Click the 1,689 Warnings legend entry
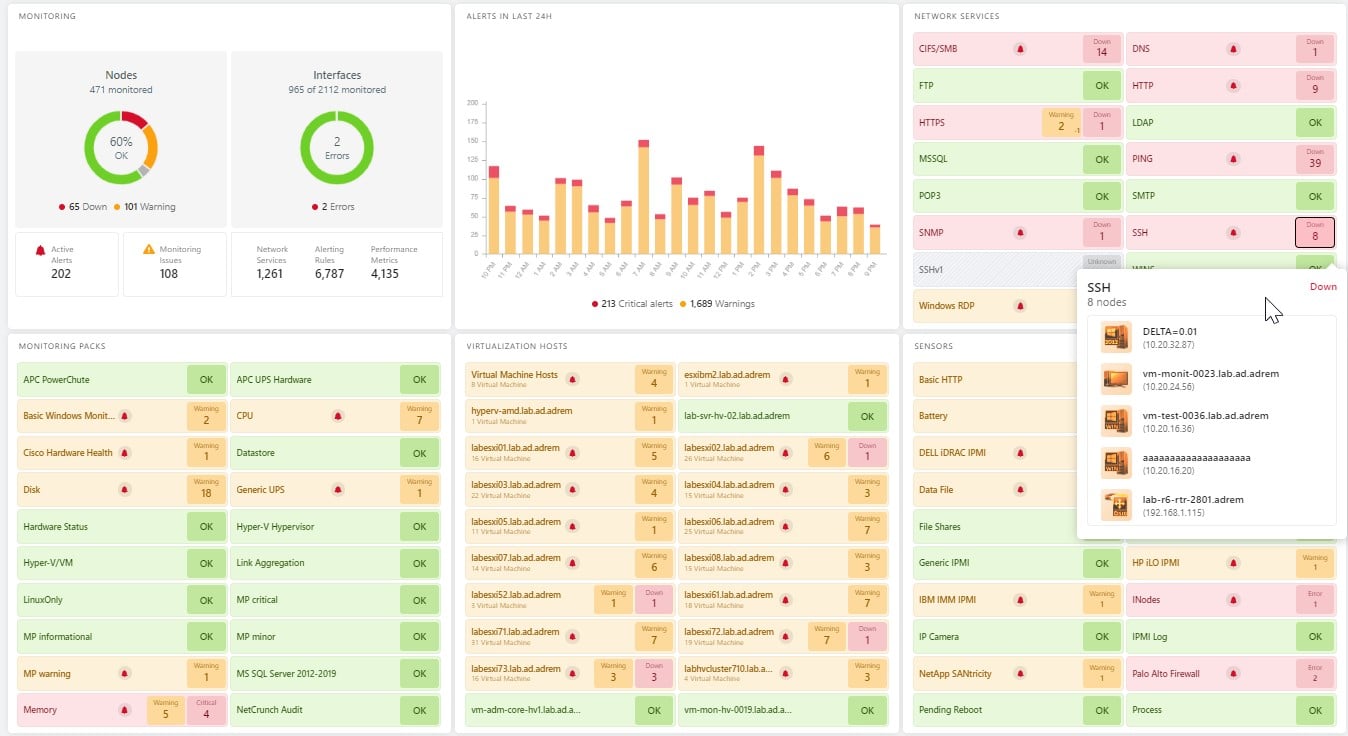Image resolution: width=1348 pixels, height=736 pixels. tap(717, 303)
